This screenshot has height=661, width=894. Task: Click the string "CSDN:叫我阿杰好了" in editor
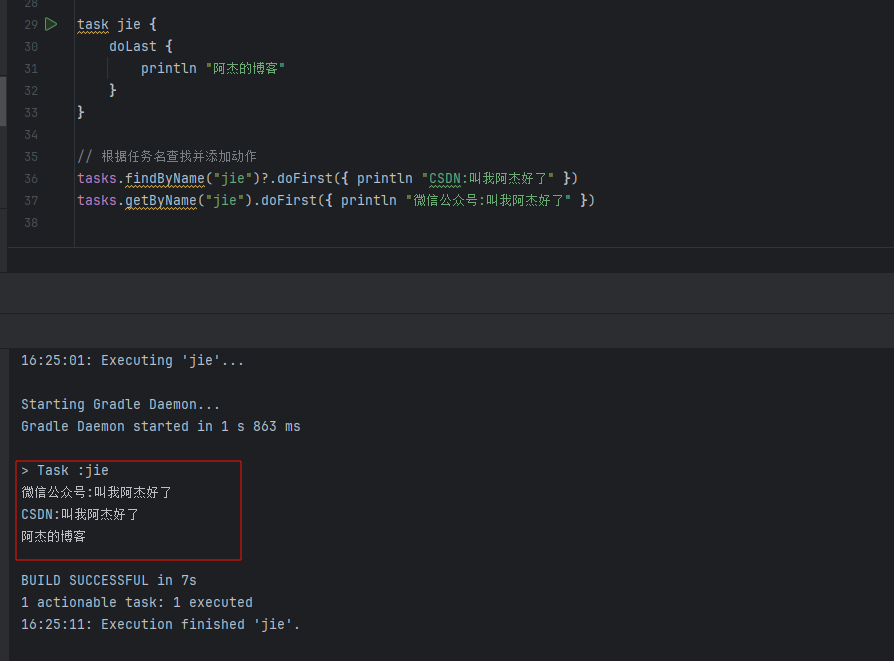tap(488, 179)
